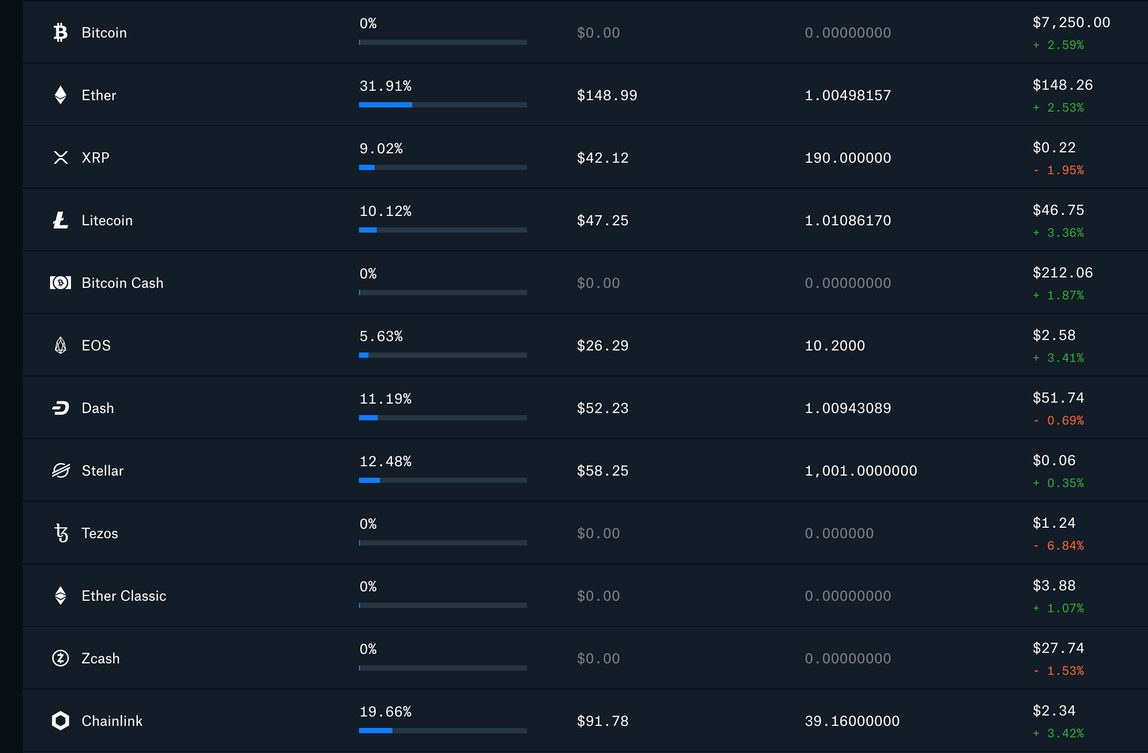This screenshot has width=1148, height=753.
Task: Click the 31.91% allocation percentage
Action: [x=385, y=86]
